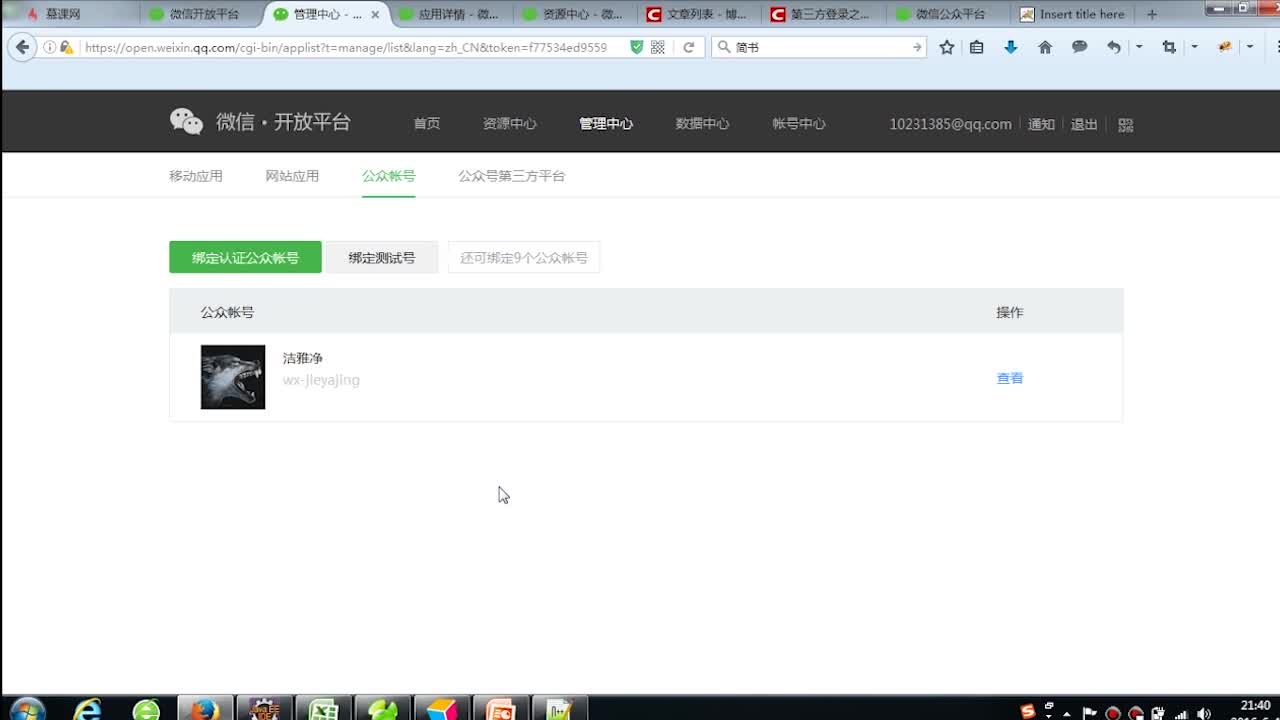1280x720 pixels.
Task: Show site information icon in address bar
Action: [x=49, y=47]
